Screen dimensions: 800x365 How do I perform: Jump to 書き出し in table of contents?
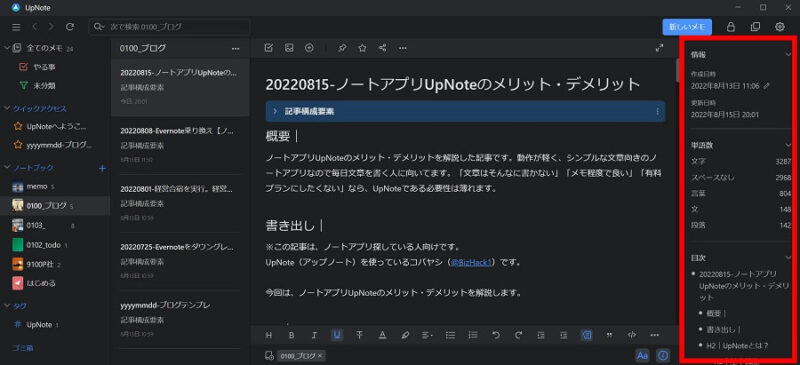pos(723,330)
